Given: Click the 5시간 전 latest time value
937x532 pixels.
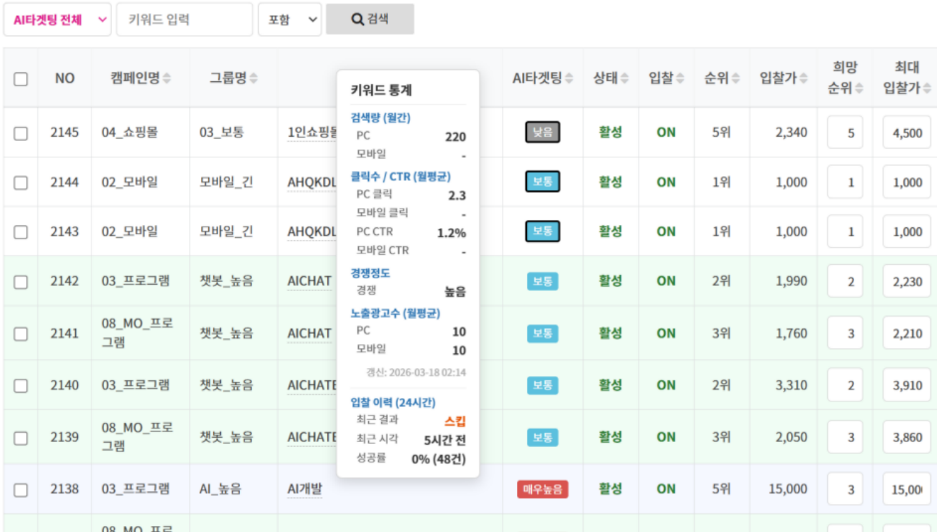Looking at the screenshot, I should coord(445,441).
